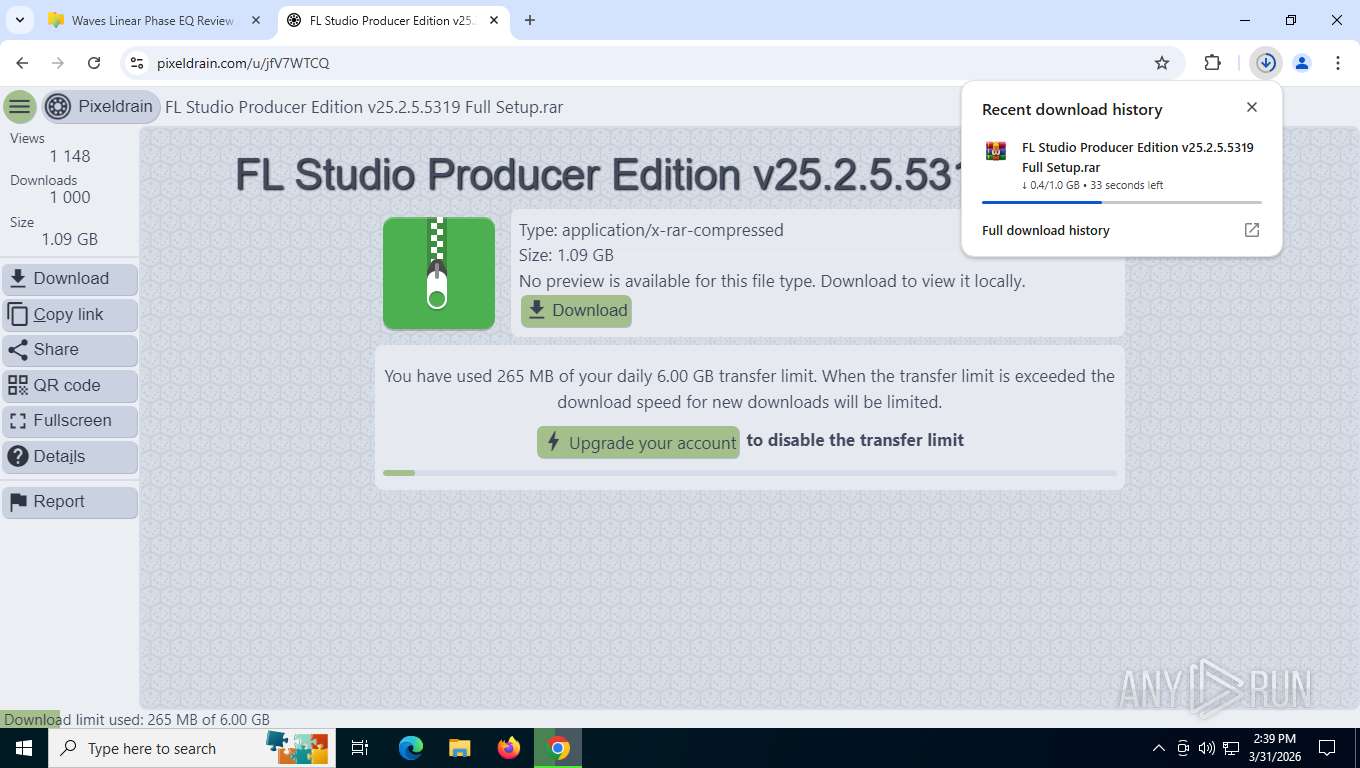Screen dimensions: 1360x768
Task: Report this file
Action: [x=70, y=502]
